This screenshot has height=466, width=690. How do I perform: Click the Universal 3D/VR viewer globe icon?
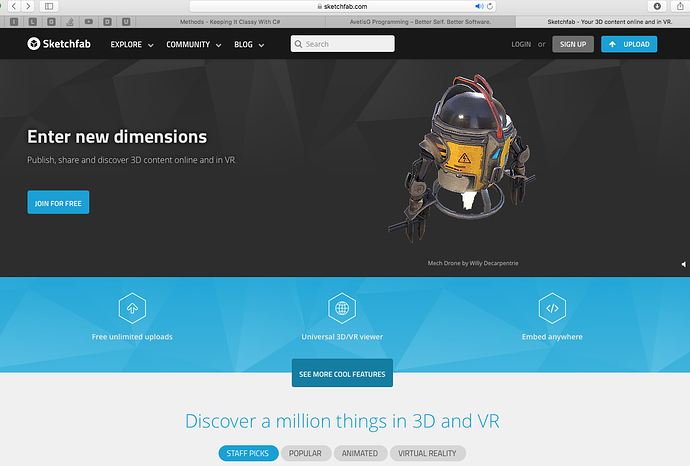(342, 308)
